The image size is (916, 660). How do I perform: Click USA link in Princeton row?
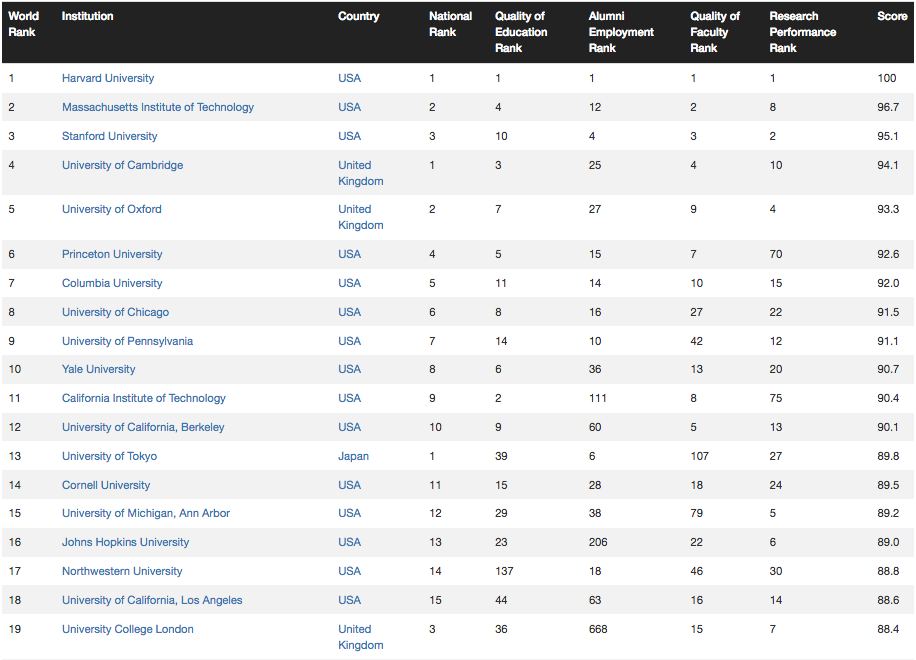tap(349, 254)
